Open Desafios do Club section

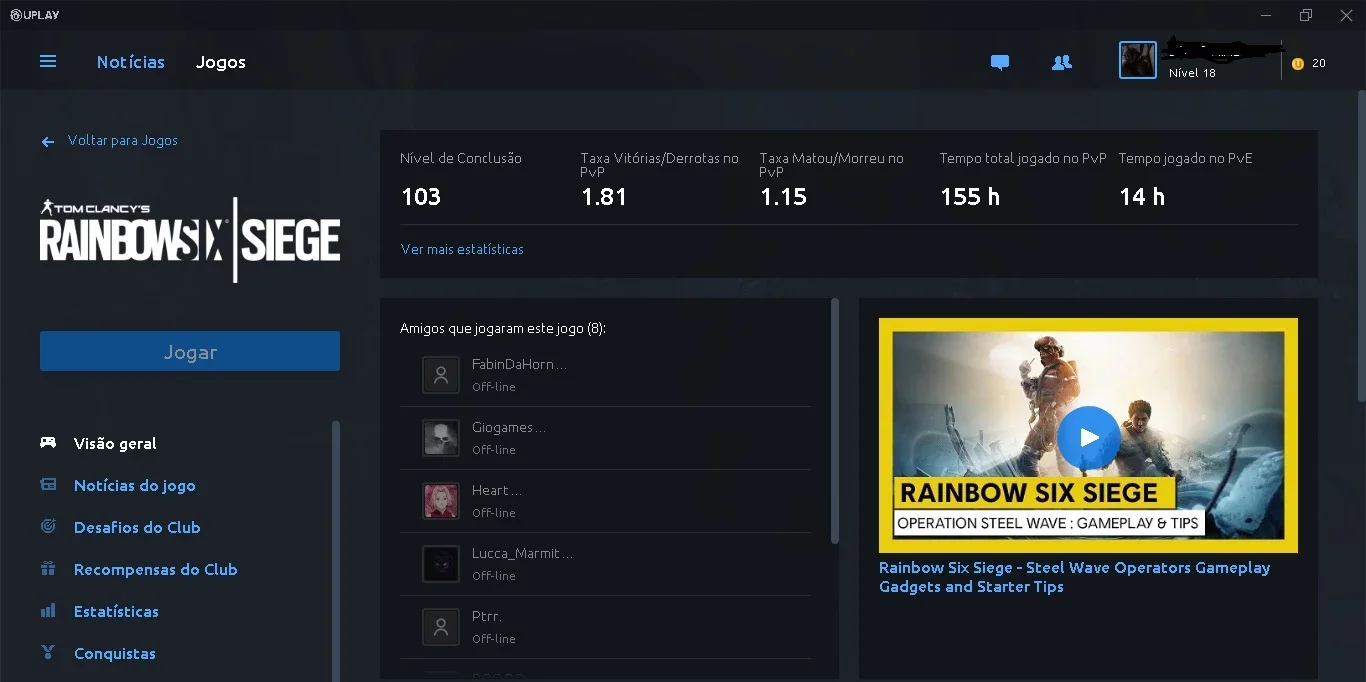coord(137,527)
